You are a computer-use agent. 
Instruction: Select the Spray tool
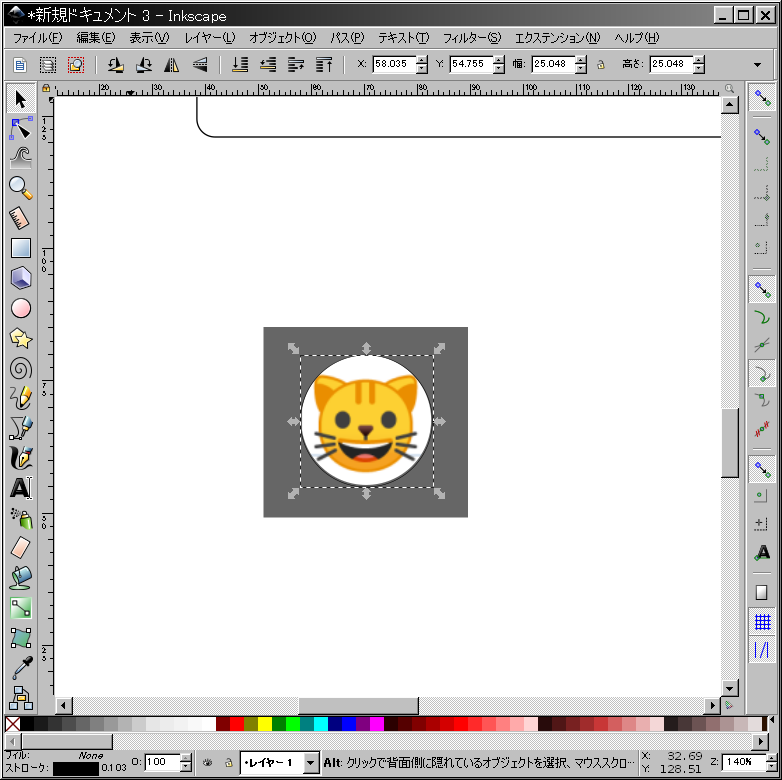click(x=20, y=519)
